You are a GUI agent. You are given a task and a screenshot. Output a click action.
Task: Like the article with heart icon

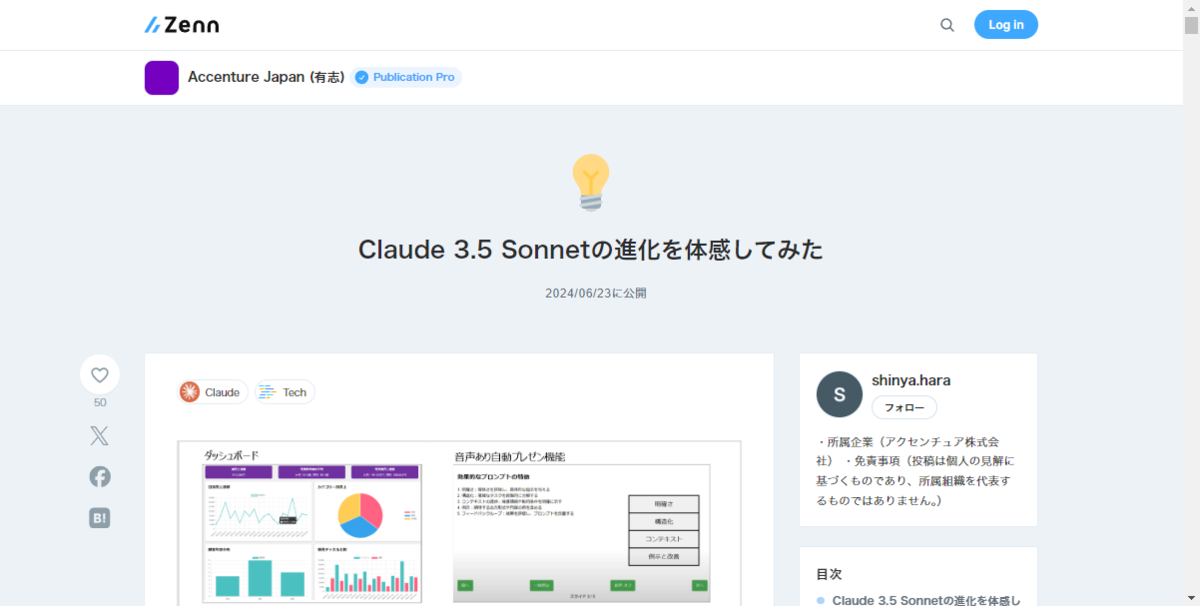(x=100, y=375)
